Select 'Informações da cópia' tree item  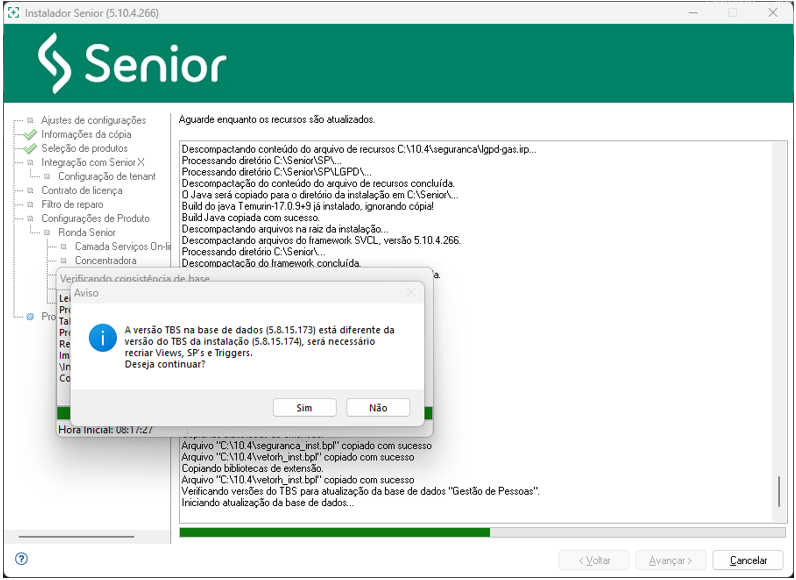(x=86, y=134)
